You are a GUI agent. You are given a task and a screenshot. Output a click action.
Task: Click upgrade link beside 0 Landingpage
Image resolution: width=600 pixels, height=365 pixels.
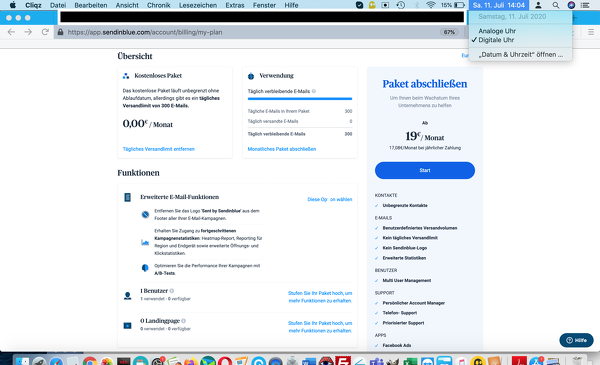pos(320,327)
